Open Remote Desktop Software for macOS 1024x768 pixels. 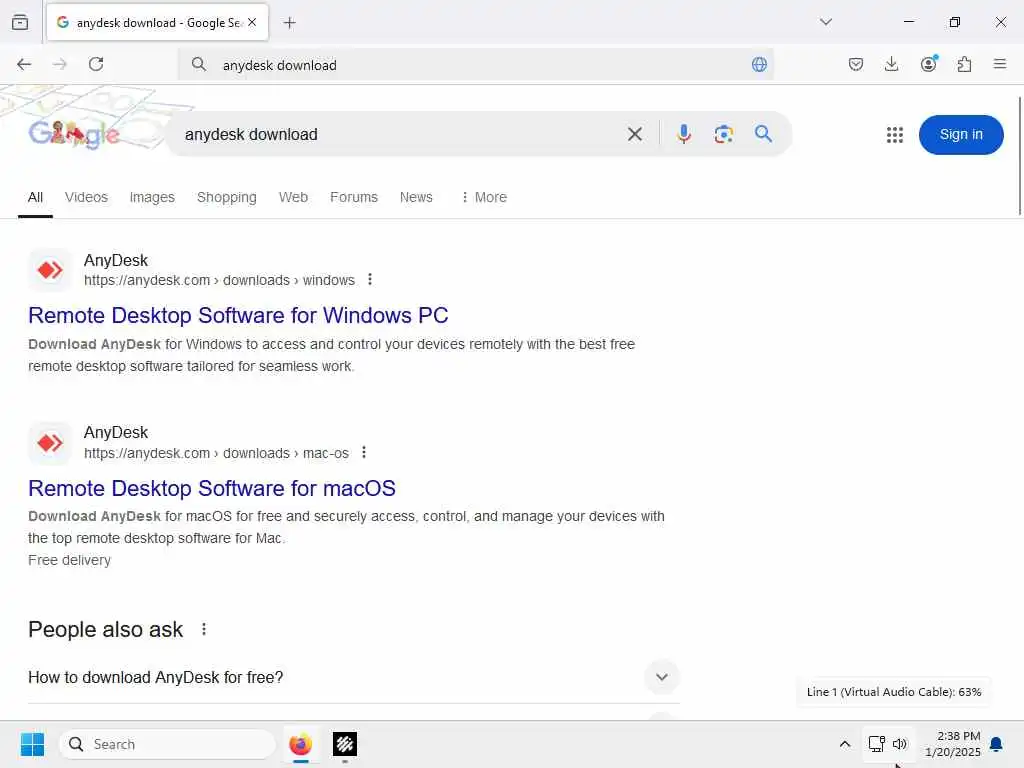click(212, 488)
